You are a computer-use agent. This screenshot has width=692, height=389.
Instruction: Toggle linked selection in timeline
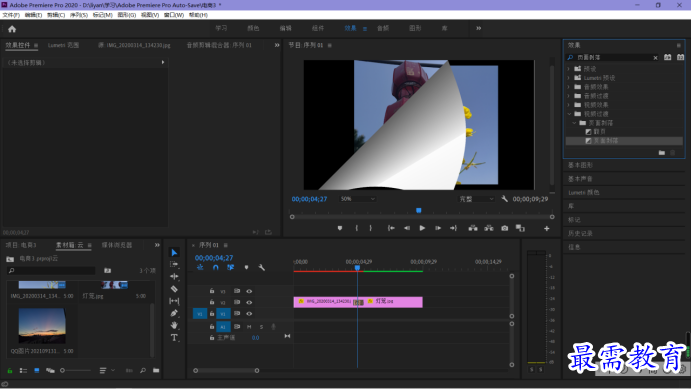tap(230, 268)
